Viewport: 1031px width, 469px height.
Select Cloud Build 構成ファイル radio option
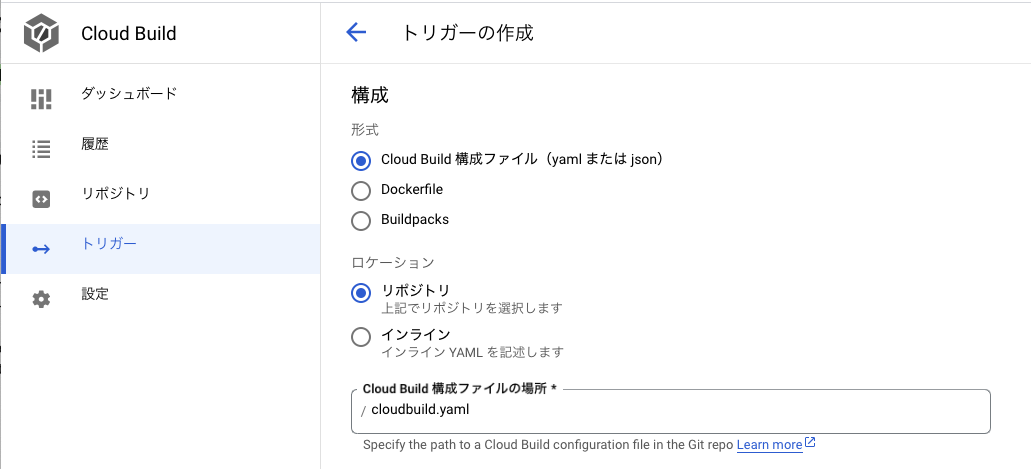point(361,160)
